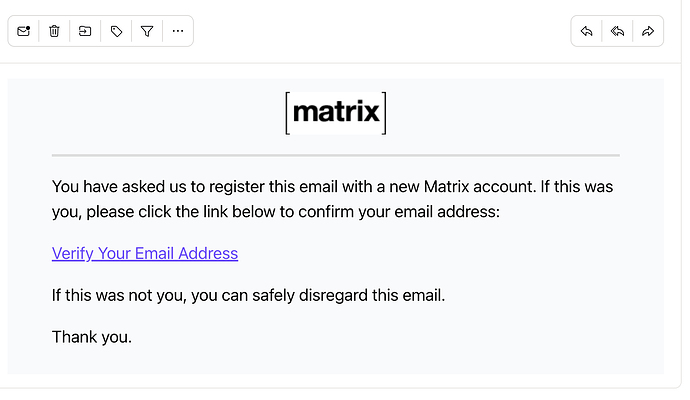Viewport: 690px width, 400px height.
Task: Mark the message as unread via envelope icon
Action: click(23, 31)
